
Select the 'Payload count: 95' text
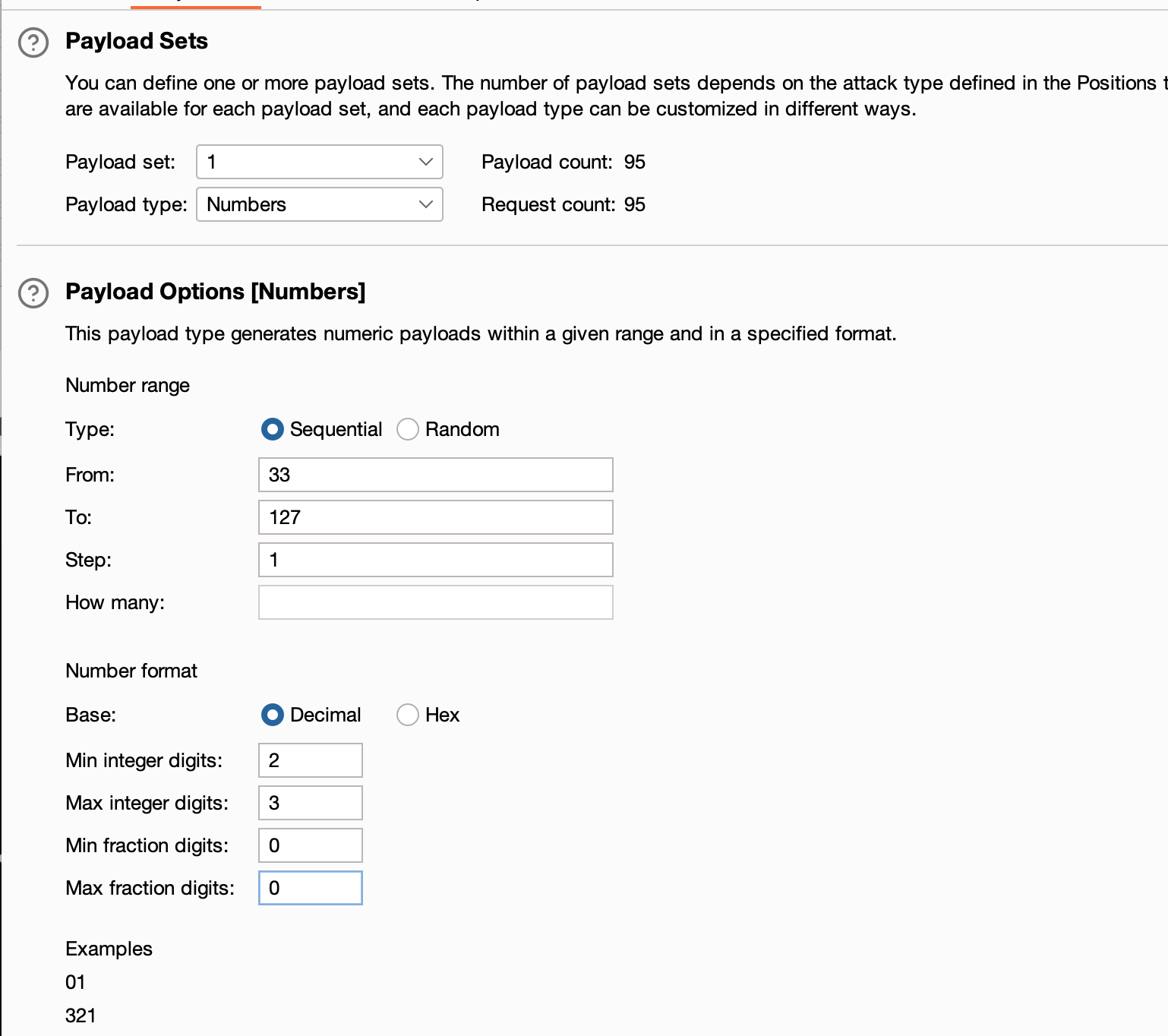coord(563,162)
